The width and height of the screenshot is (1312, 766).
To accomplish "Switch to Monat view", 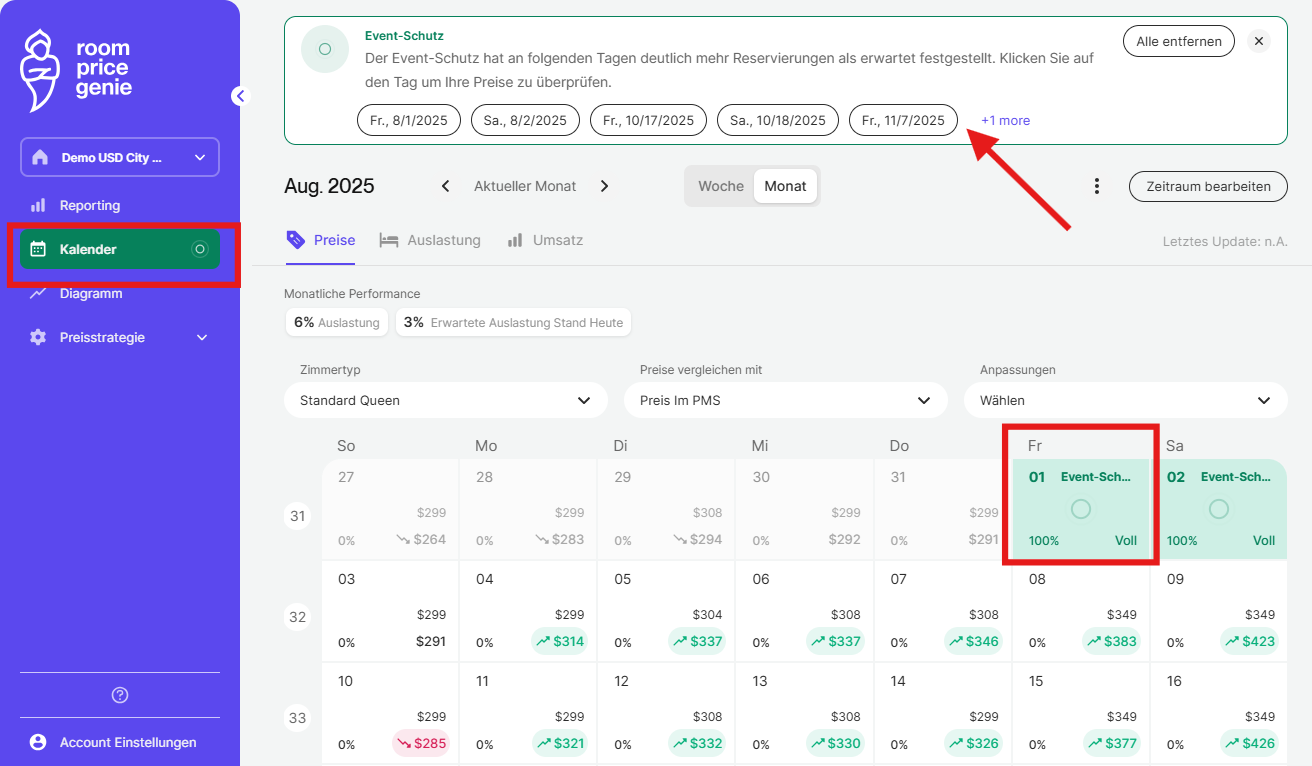I will coord(785,186).
